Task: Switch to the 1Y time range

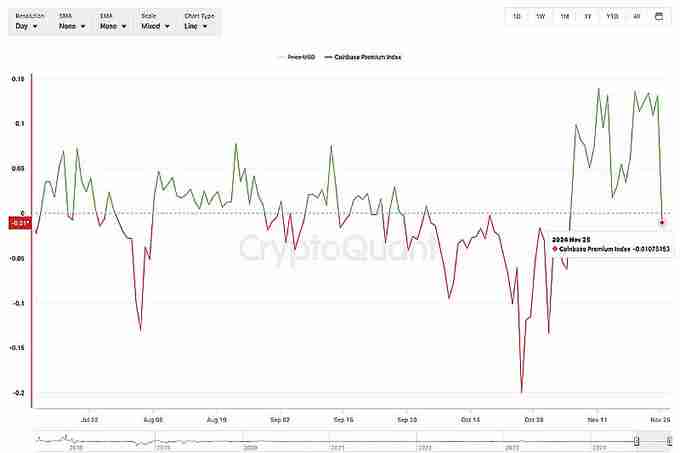Action: click(588, 16)
